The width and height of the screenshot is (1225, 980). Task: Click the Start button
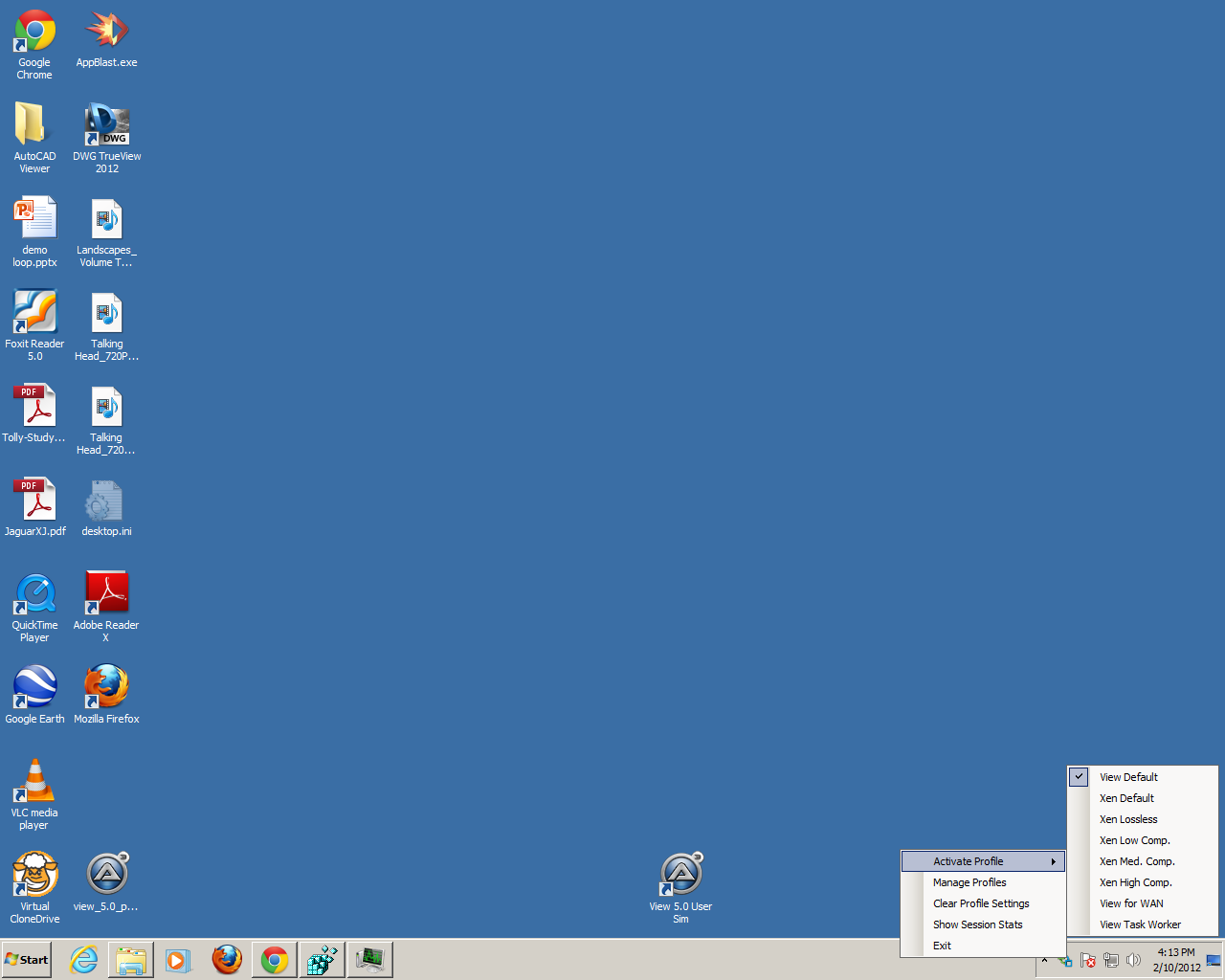(27, 960)
